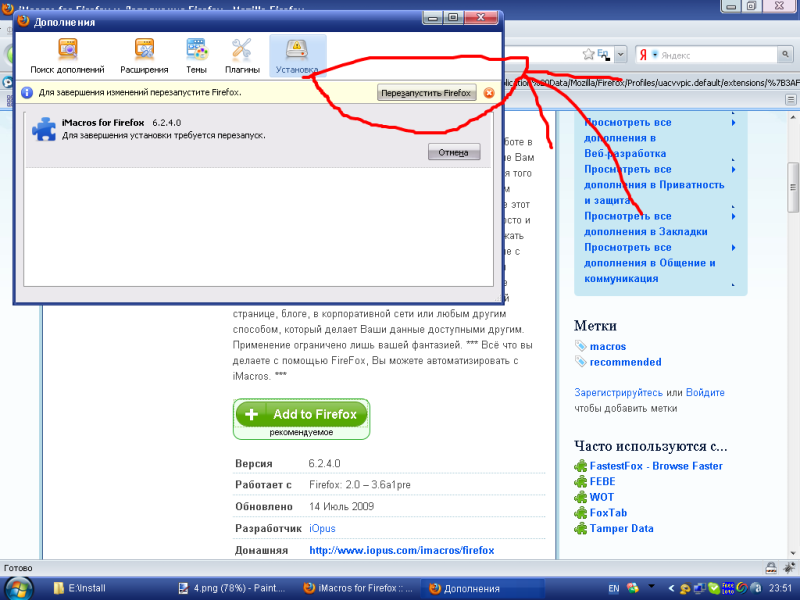Click the Зарегистрируйтесь link
Image resolution: width=800 pixels, height=600 pixels.
618,393
